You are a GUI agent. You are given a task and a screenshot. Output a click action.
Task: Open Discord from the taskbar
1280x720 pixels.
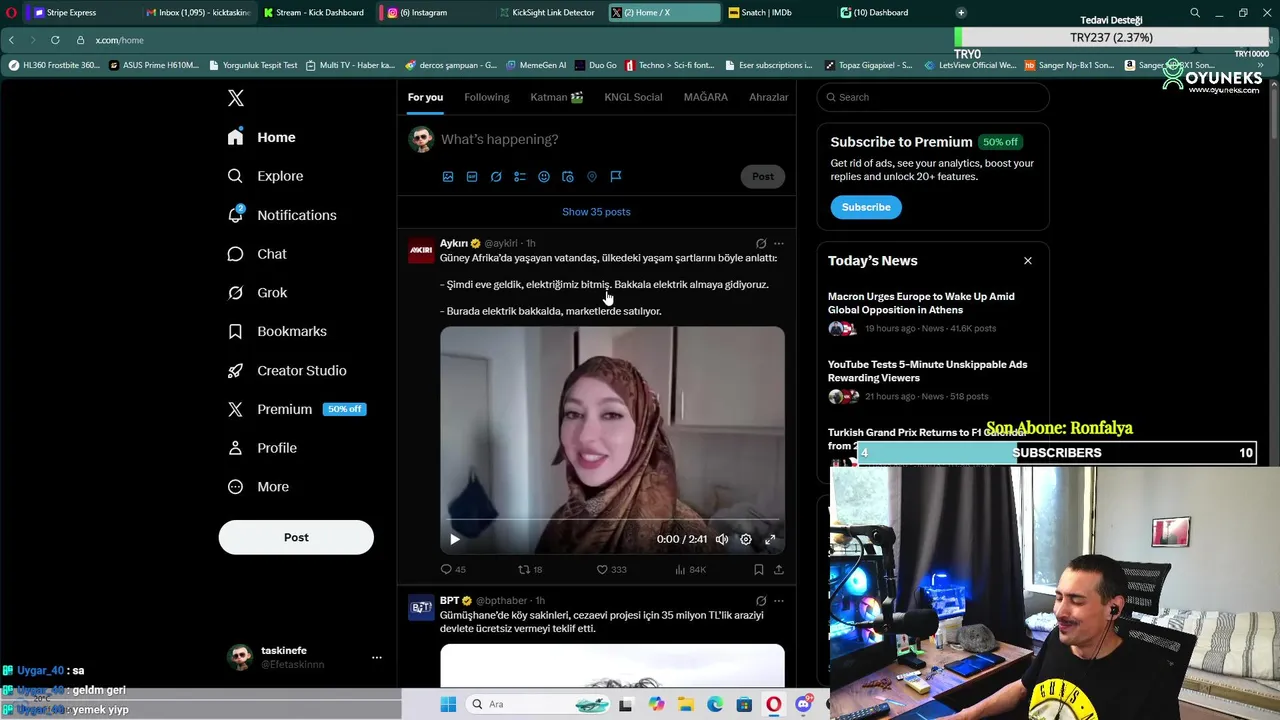pyautogui.click(x=803, y=704)
